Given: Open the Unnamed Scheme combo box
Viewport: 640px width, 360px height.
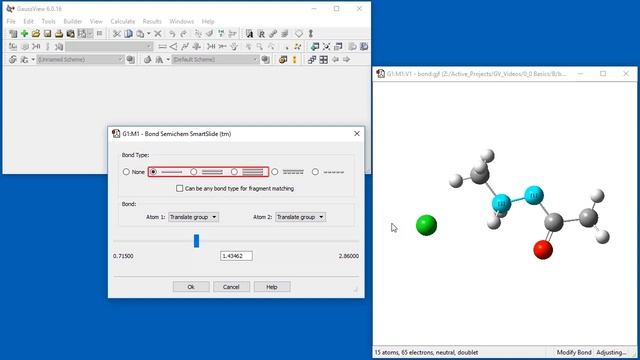Looking at the screenshot, I should click(80, 60).
